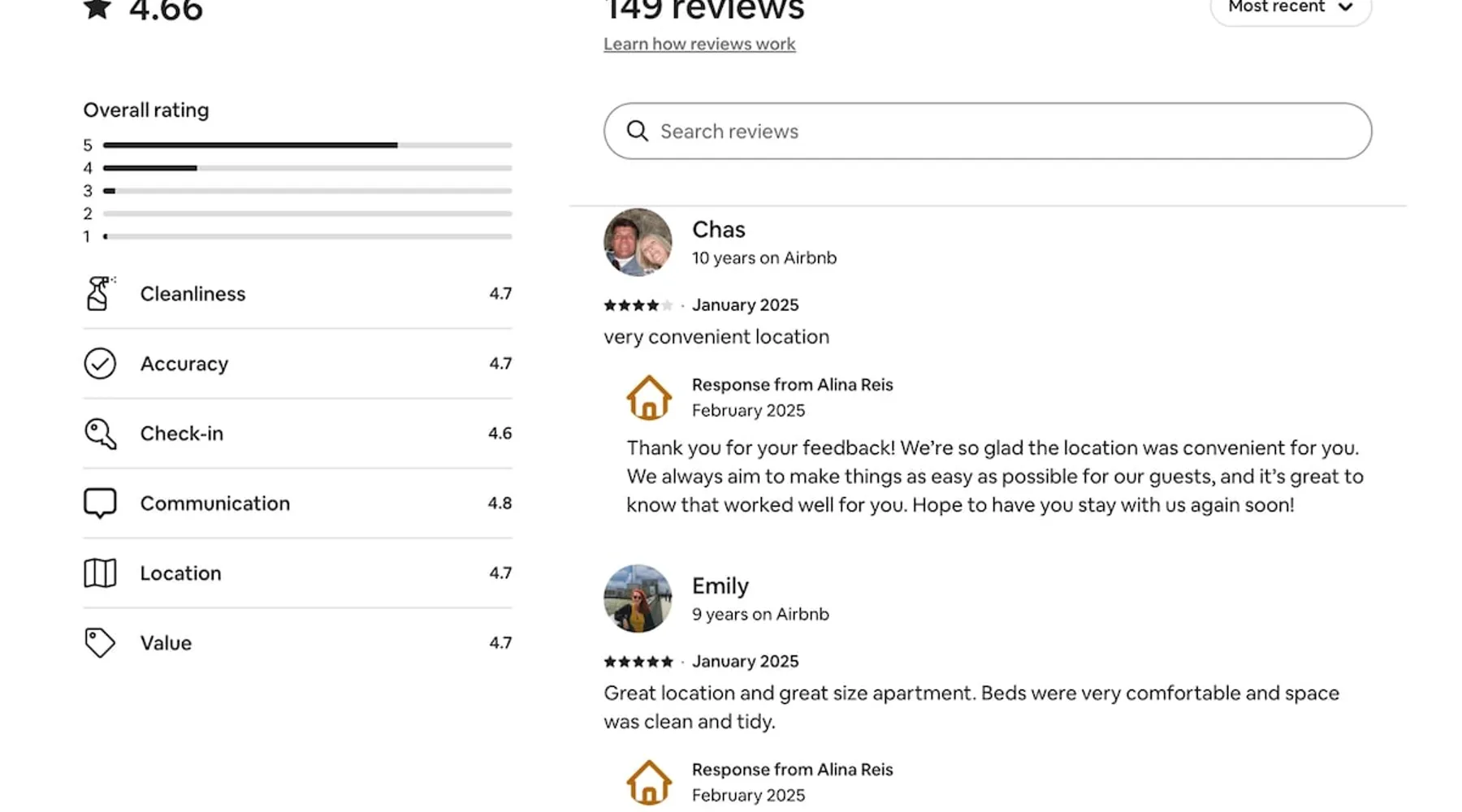The width and height of the screenshot is (1462, 812).
Task: Click the Cleanliness spray bottle icon
Action: (x=99, y=294)
